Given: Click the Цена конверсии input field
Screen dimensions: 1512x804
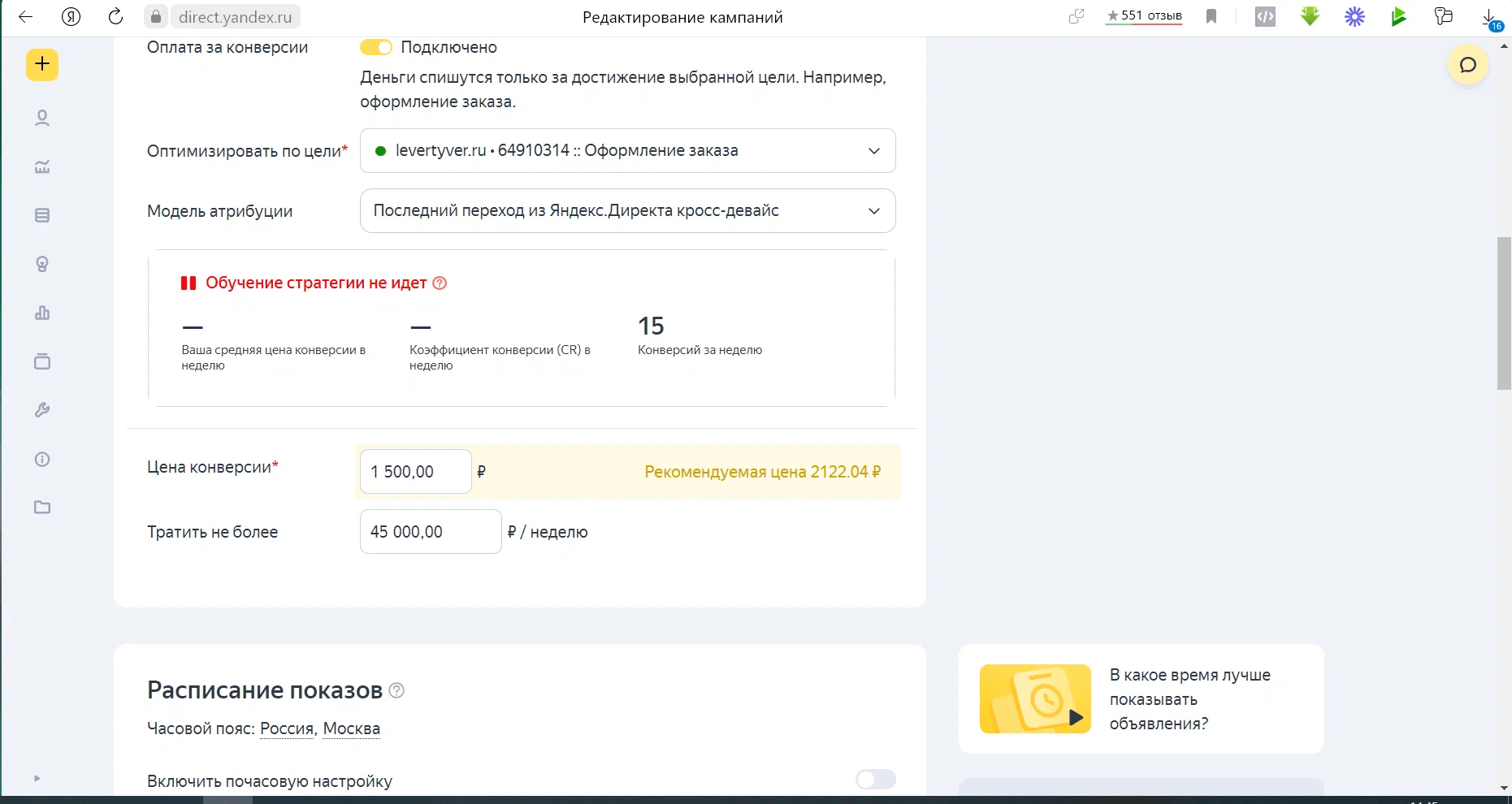Looking at the screenshot, I should 415,471.
